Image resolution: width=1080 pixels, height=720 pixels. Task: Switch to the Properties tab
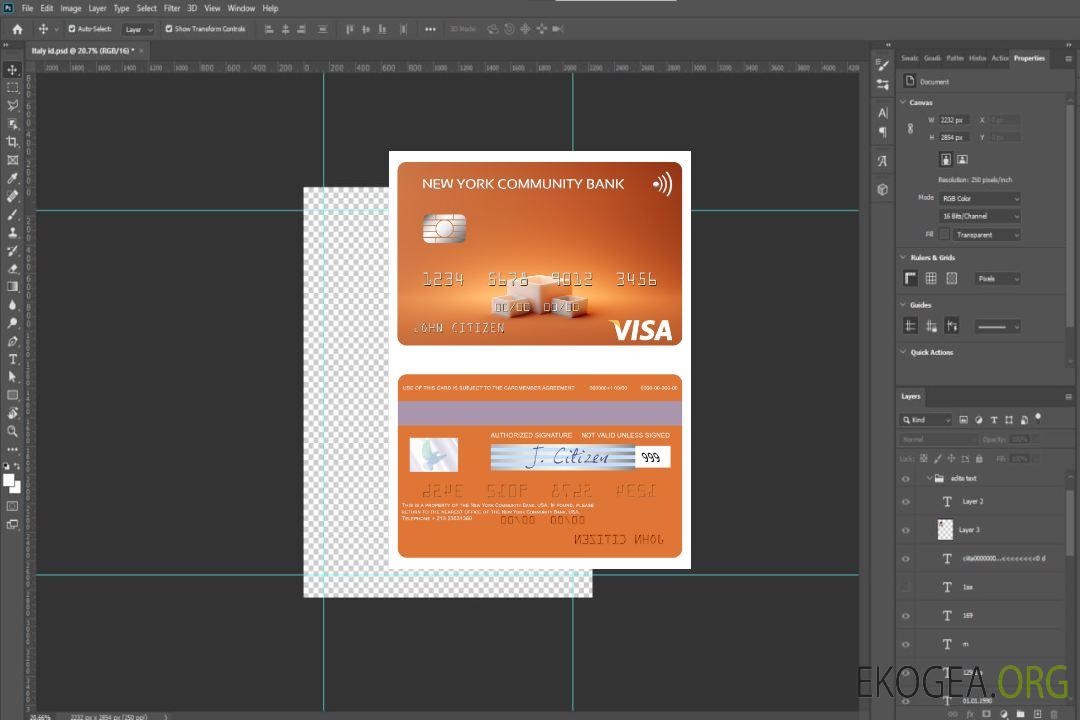tap(1029, 58)
